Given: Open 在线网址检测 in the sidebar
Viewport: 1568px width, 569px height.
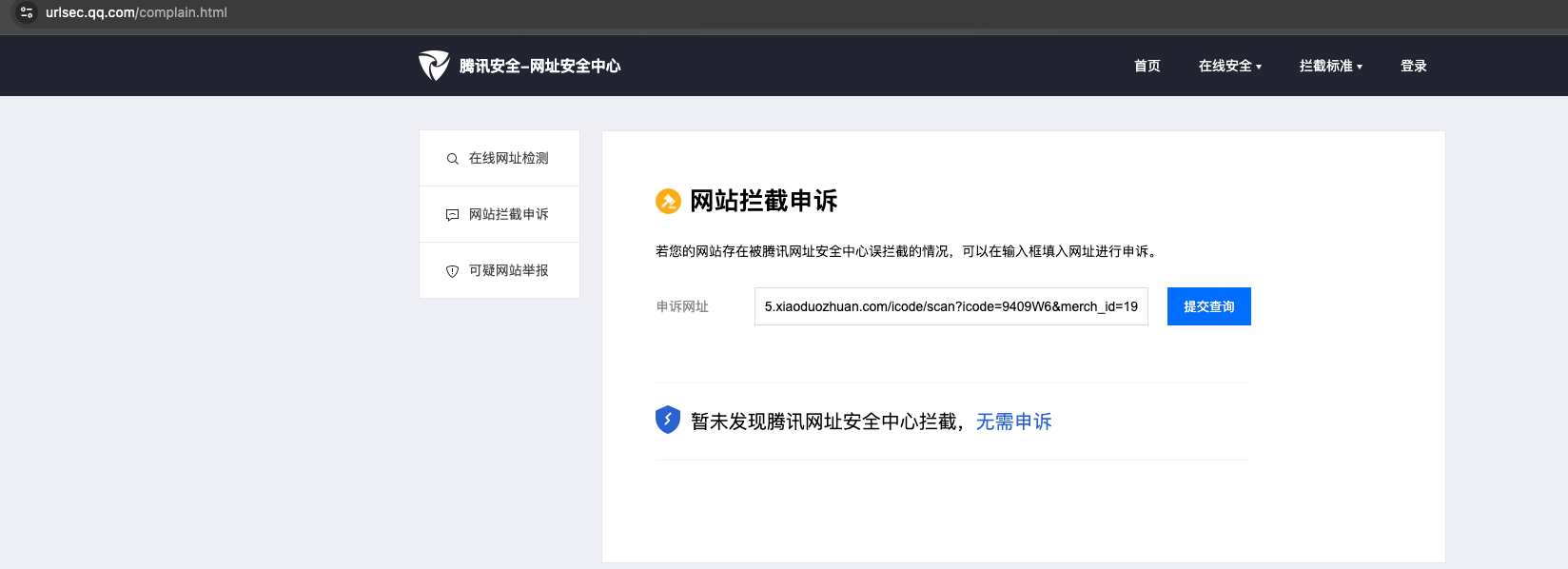Looking at the screenshot, I should pyautogui.click(x=500, y=158).
